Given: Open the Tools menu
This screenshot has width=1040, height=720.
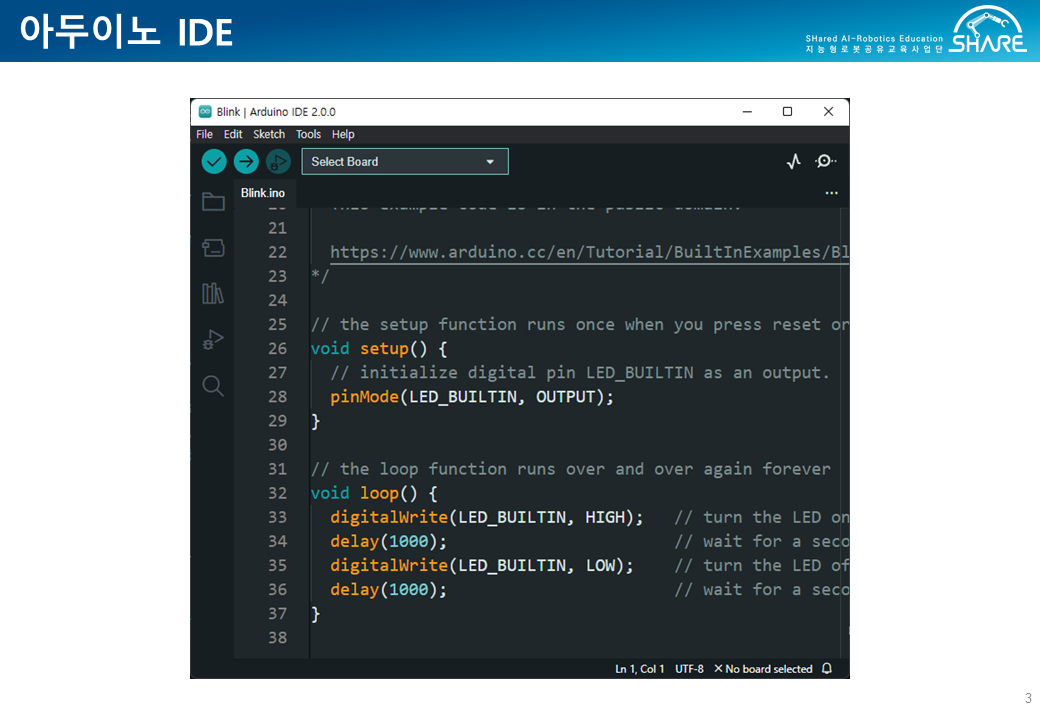Looking at the screenshot, I should tap(308, 134).
